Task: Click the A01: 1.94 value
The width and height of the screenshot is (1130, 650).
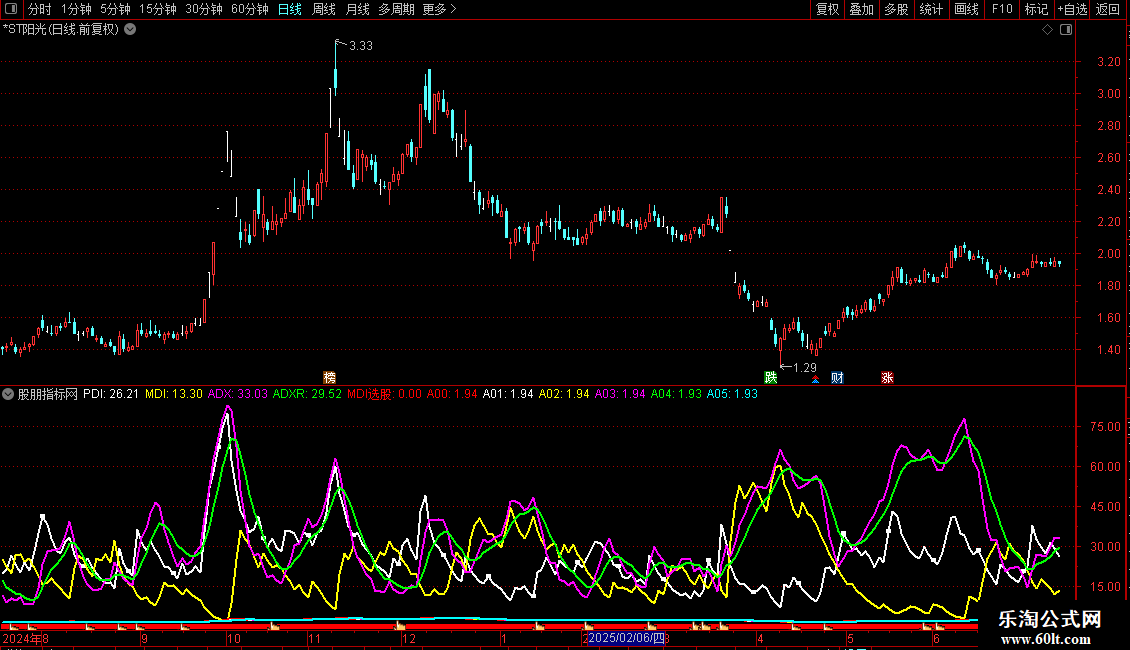Action: tap(508, 394)
